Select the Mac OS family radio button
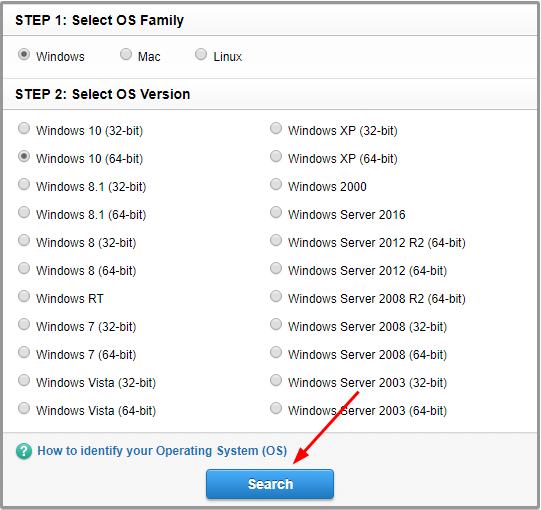The width and height of the screenshot is (541, 510). (126, 54)
